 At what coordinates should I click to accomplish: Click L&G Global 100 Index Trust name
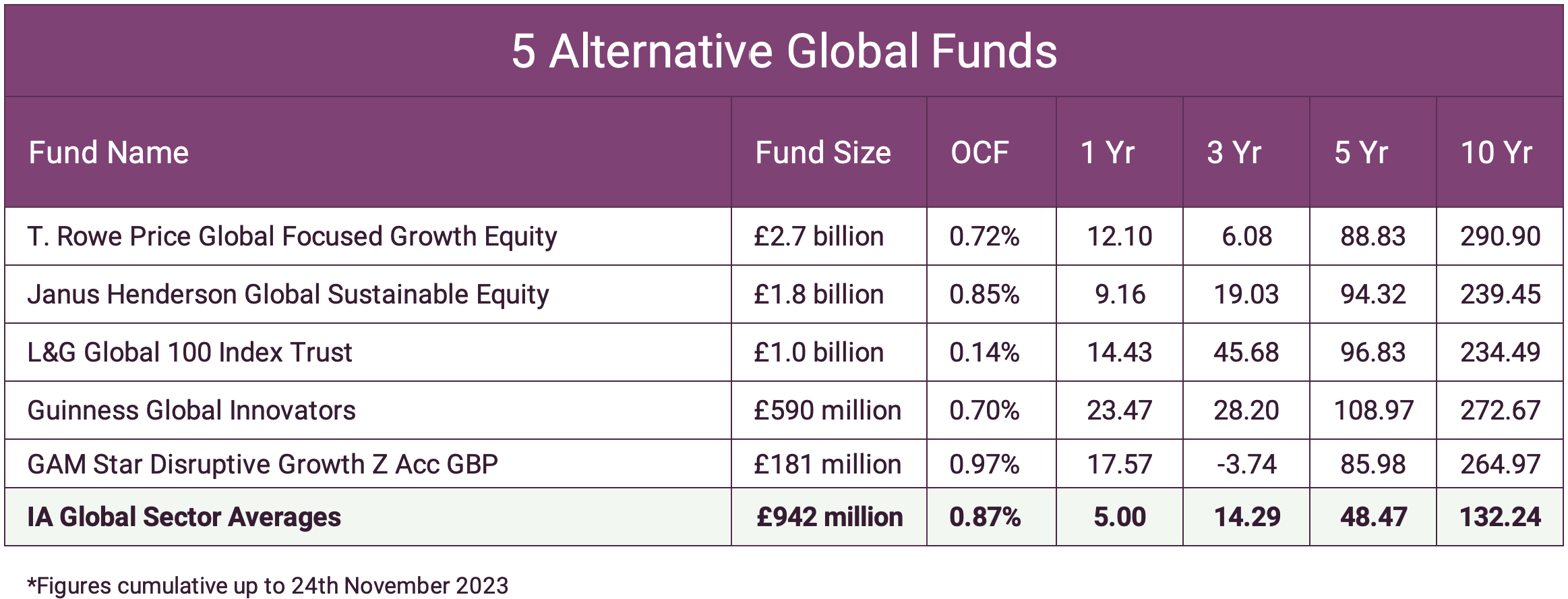point(189,353)
